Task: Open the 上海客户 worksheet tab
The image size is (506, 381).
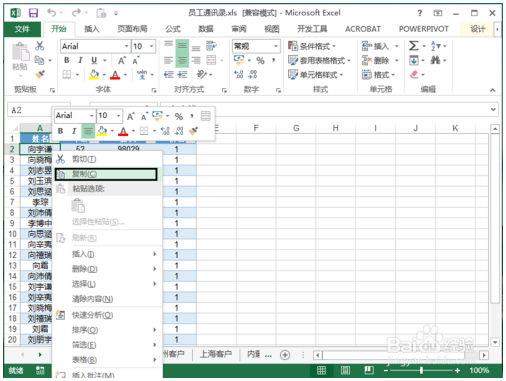Action: tap(216, 354)
